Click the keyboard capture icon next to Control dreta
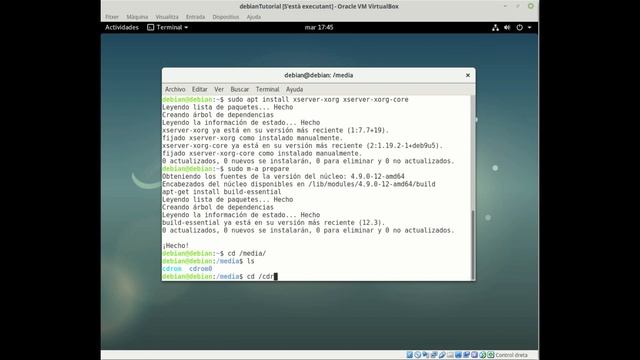 pos(491,355)
